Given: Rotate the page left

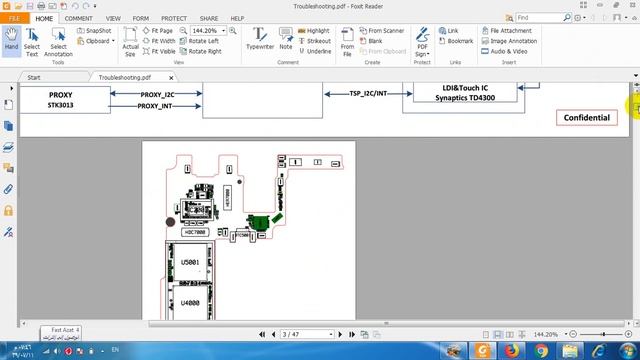Looking at the screenshot, I should click(x=200, y=41).
